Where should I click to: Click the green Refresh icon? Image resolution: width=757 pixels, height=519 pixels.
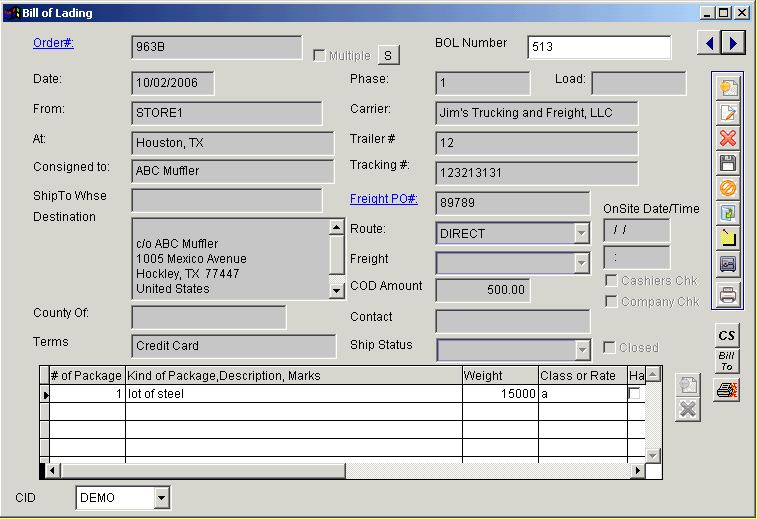728,213
